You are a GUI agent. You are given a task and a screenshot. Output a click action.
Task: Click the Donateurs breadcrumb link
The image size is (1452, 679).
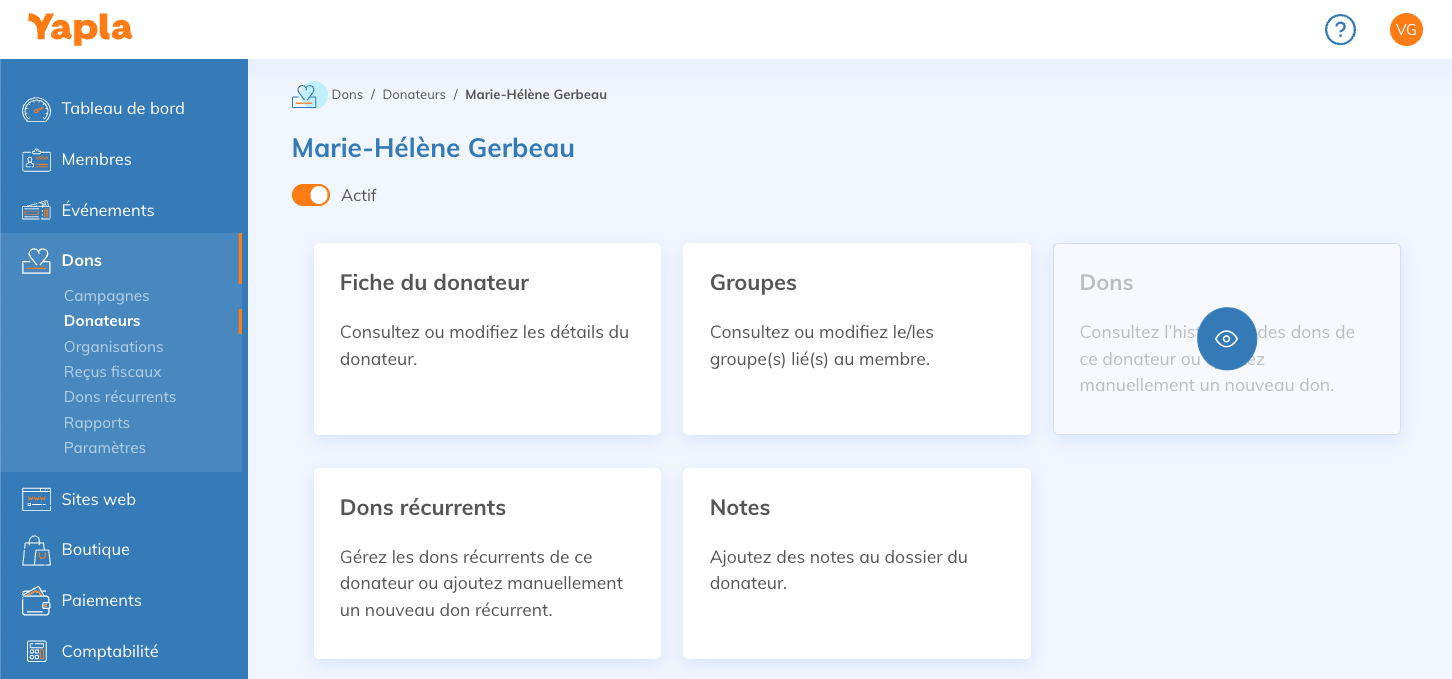(x=414, y=95)
